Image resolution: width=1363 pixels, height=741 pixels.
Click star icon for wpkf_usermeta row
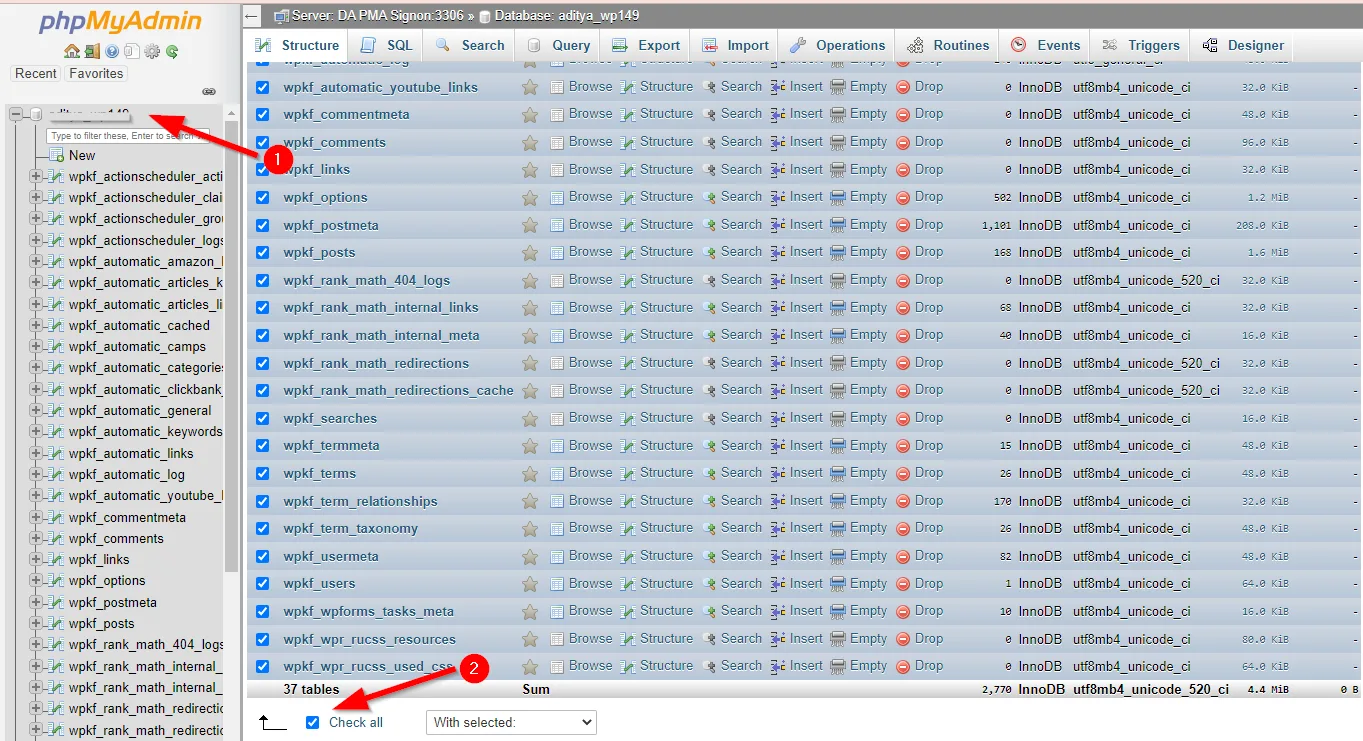pyautogui.click(x=530, y=556)
